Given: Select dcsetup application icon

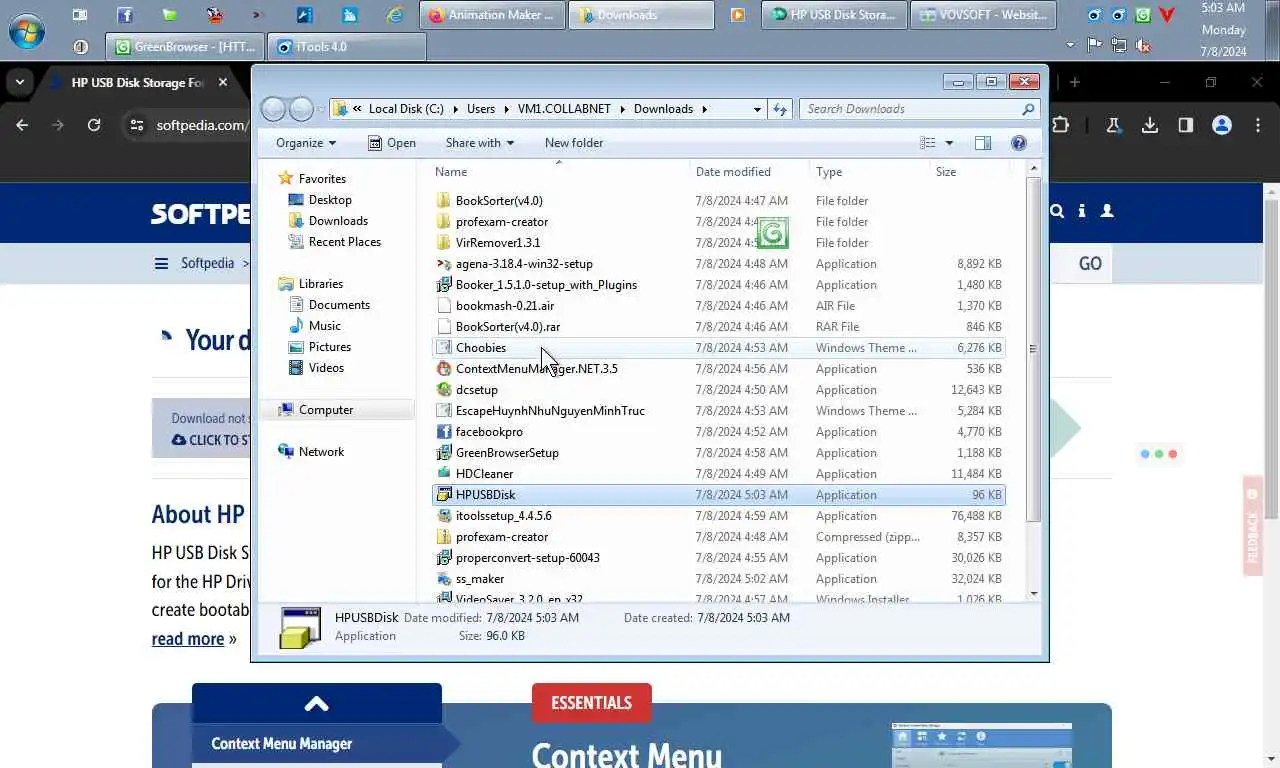Looking at the screenshot, I should [444, 389].
